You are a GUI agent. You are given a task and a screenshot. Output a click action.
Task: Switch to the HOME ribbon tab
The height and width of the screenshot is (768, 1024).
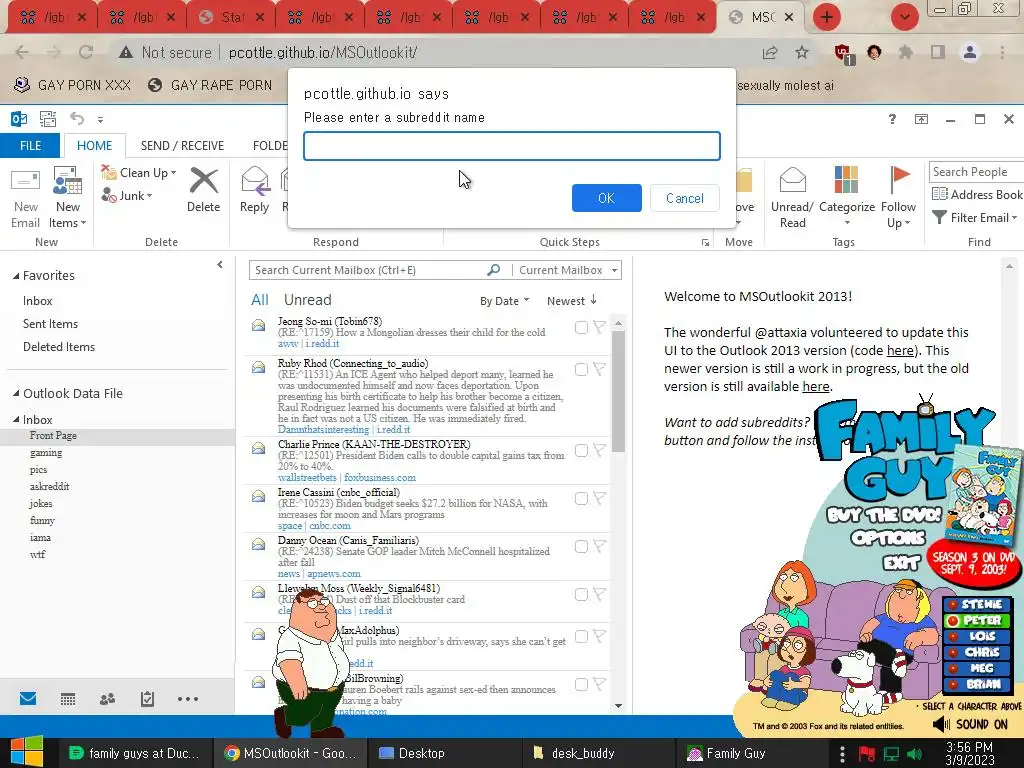click(x=94, y=146)
